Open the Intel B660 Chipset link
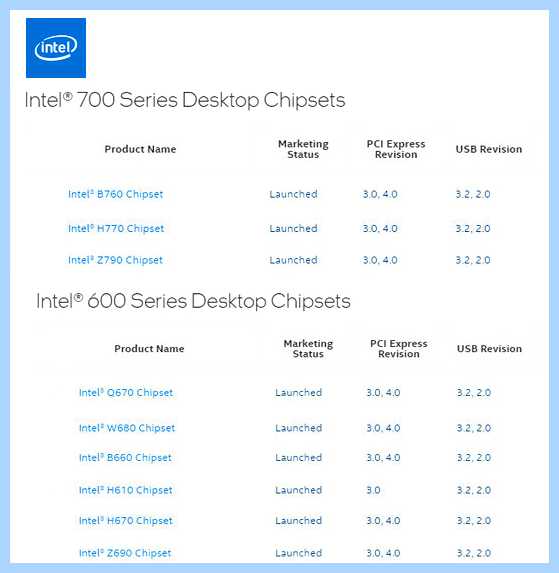The width and height of the screenshot is (559, 573). pos(125,458)
